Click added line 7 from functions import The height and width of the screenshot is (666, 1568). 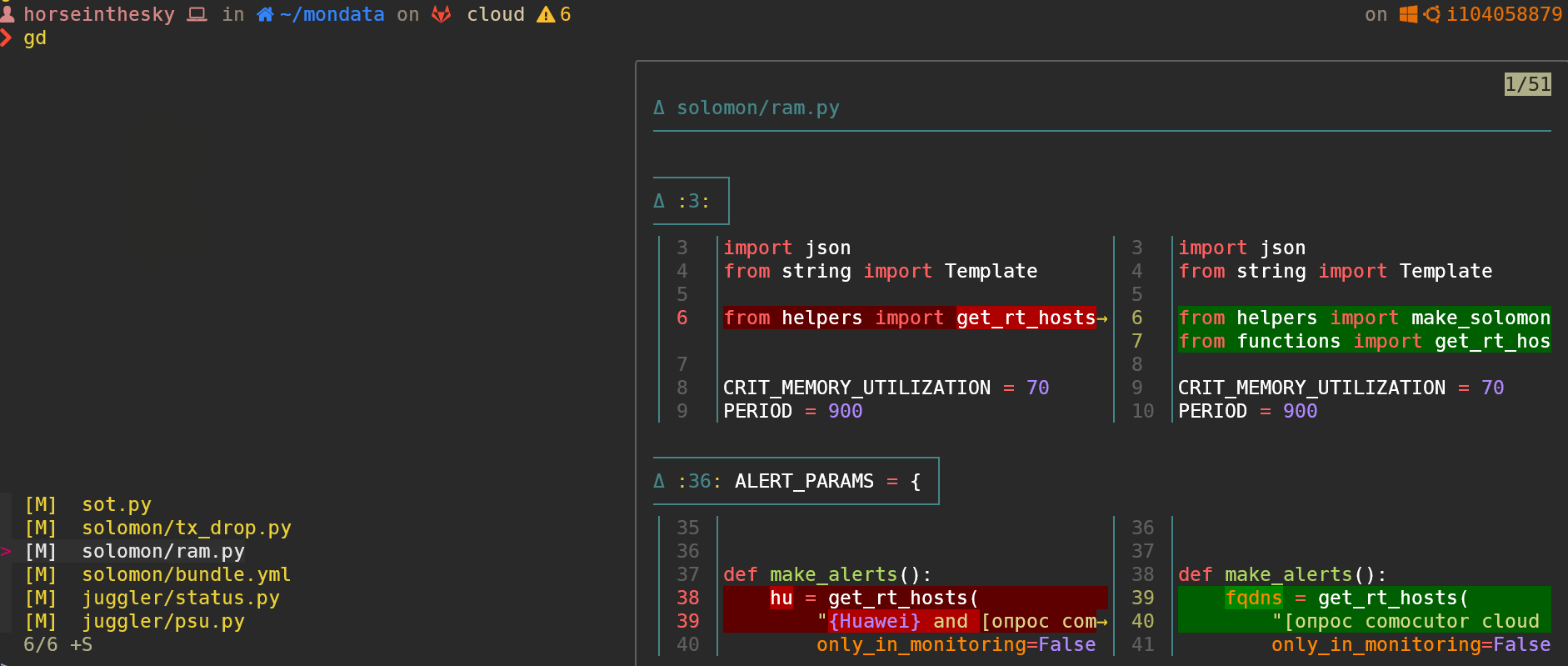[x=1365, y=341]
